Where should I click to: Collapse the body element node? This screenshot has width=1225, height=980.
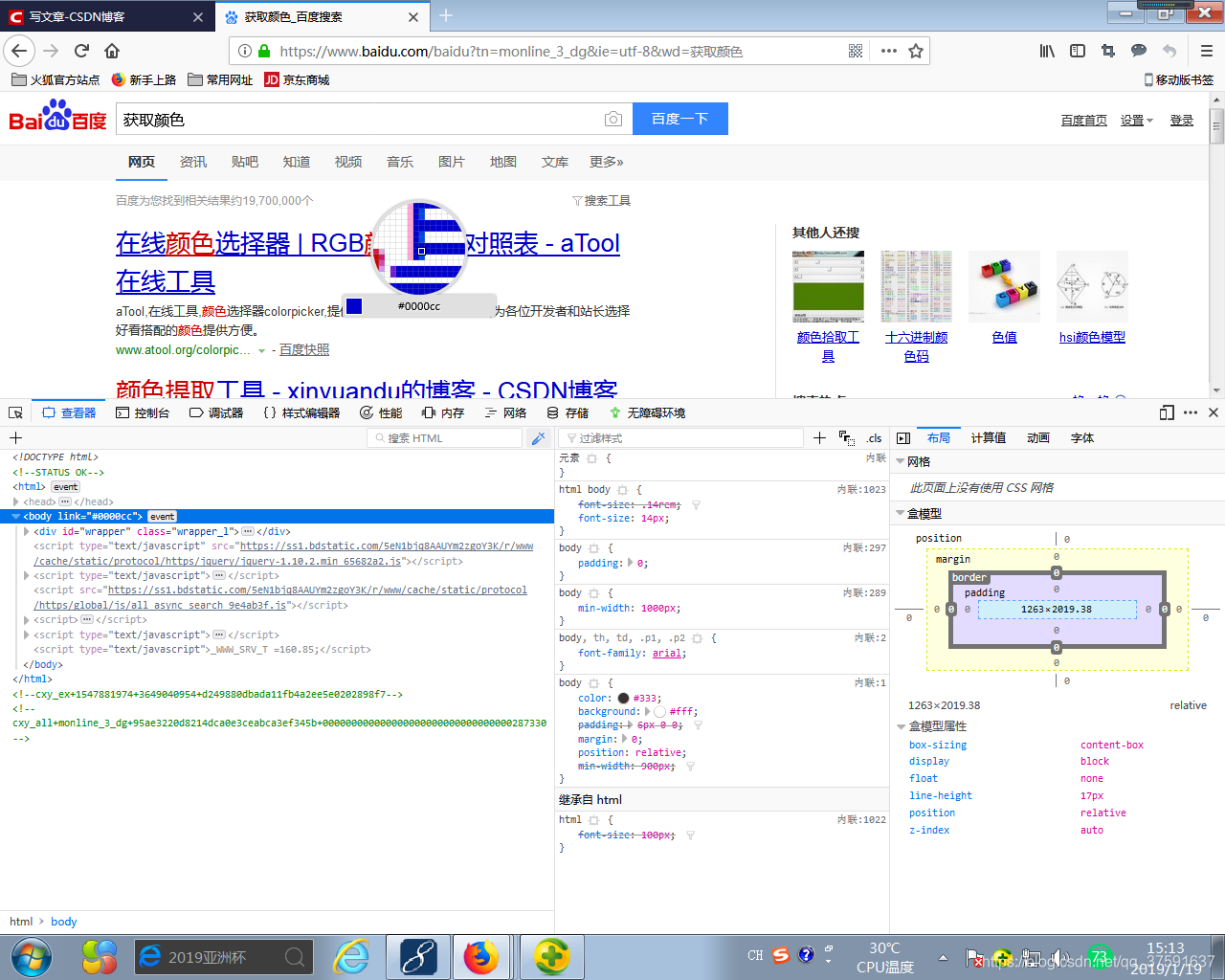click(16, 516)
